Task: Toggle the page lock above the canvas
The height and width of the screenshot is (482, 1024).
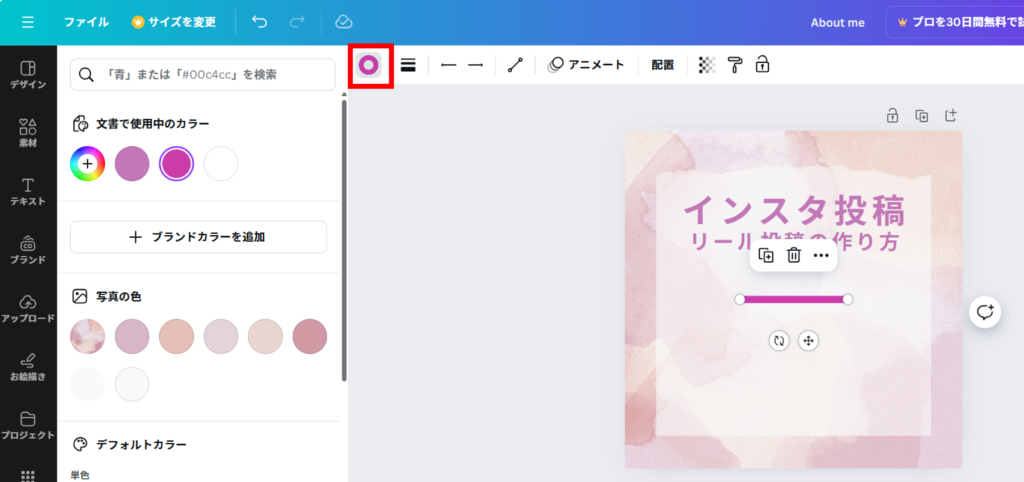Action: click(892, 116)
